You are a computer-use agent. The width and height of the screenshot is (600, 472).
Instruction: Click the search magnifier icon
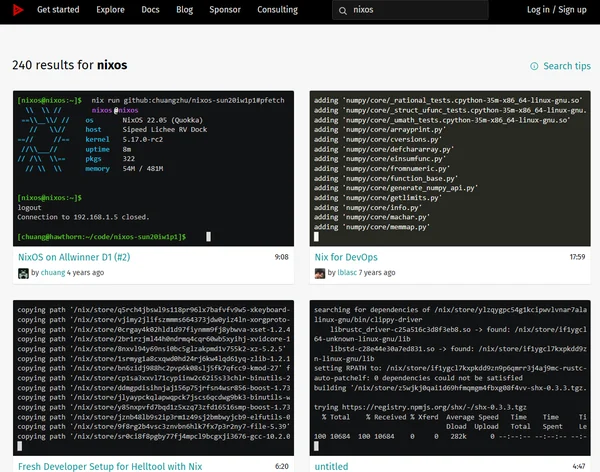click(343, 11)
